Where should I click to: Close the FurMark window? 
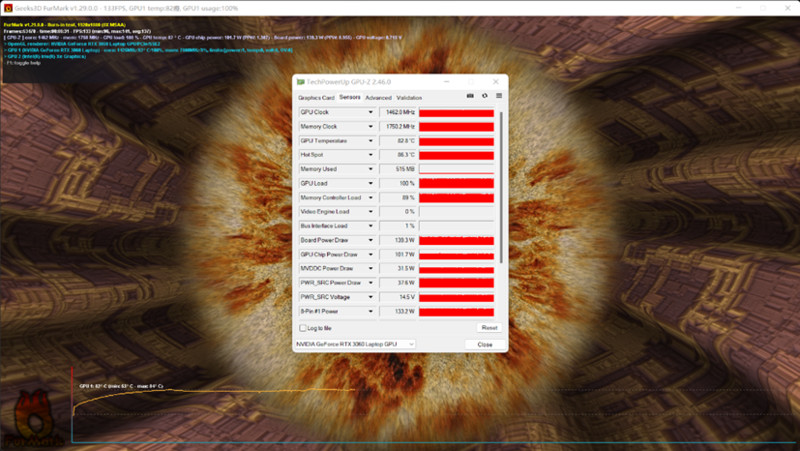click(787, 8)
